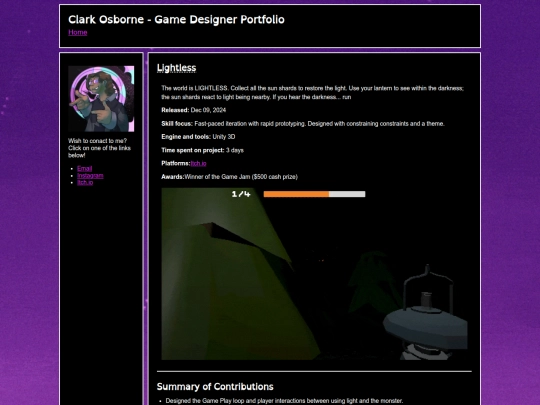Click the 'Wish to conact to me?' sidebar text
This screenshot has width=540, height=405.
coord(100,148)
